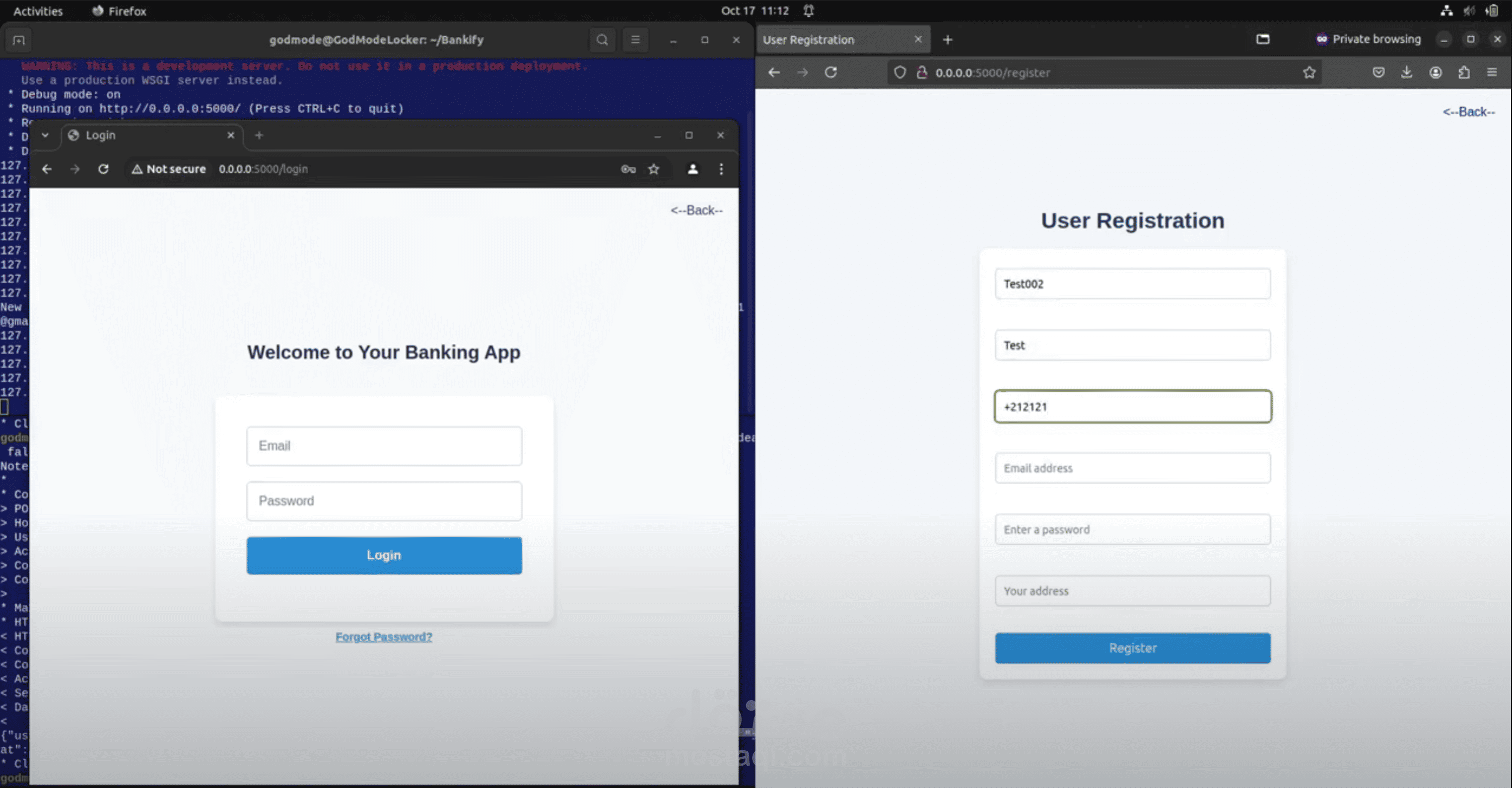Click Chrome's back arrow in Login window

click(x=47, y=169)
